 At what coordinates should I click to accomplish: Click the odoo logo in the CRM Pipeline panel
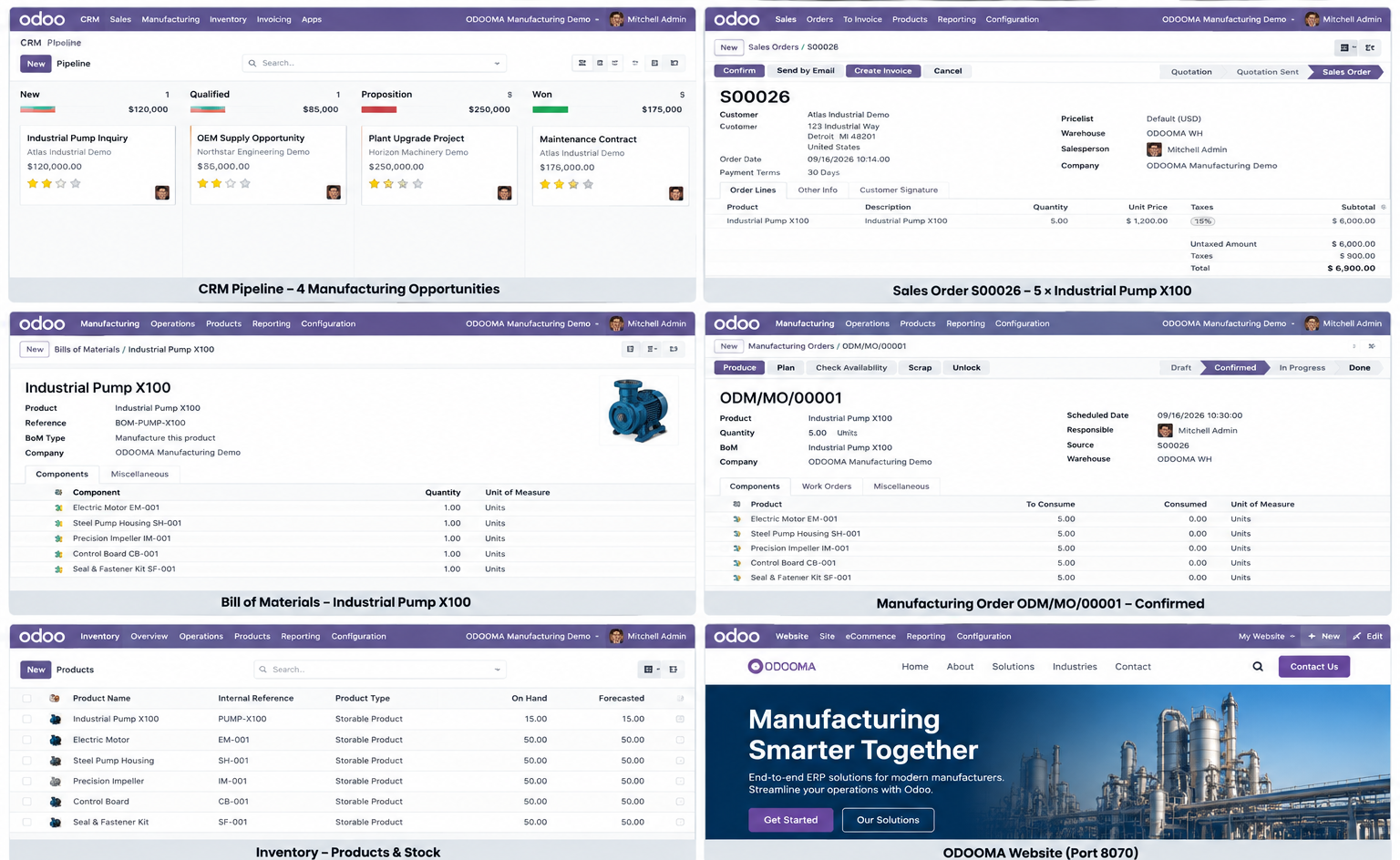coord(42,19)
